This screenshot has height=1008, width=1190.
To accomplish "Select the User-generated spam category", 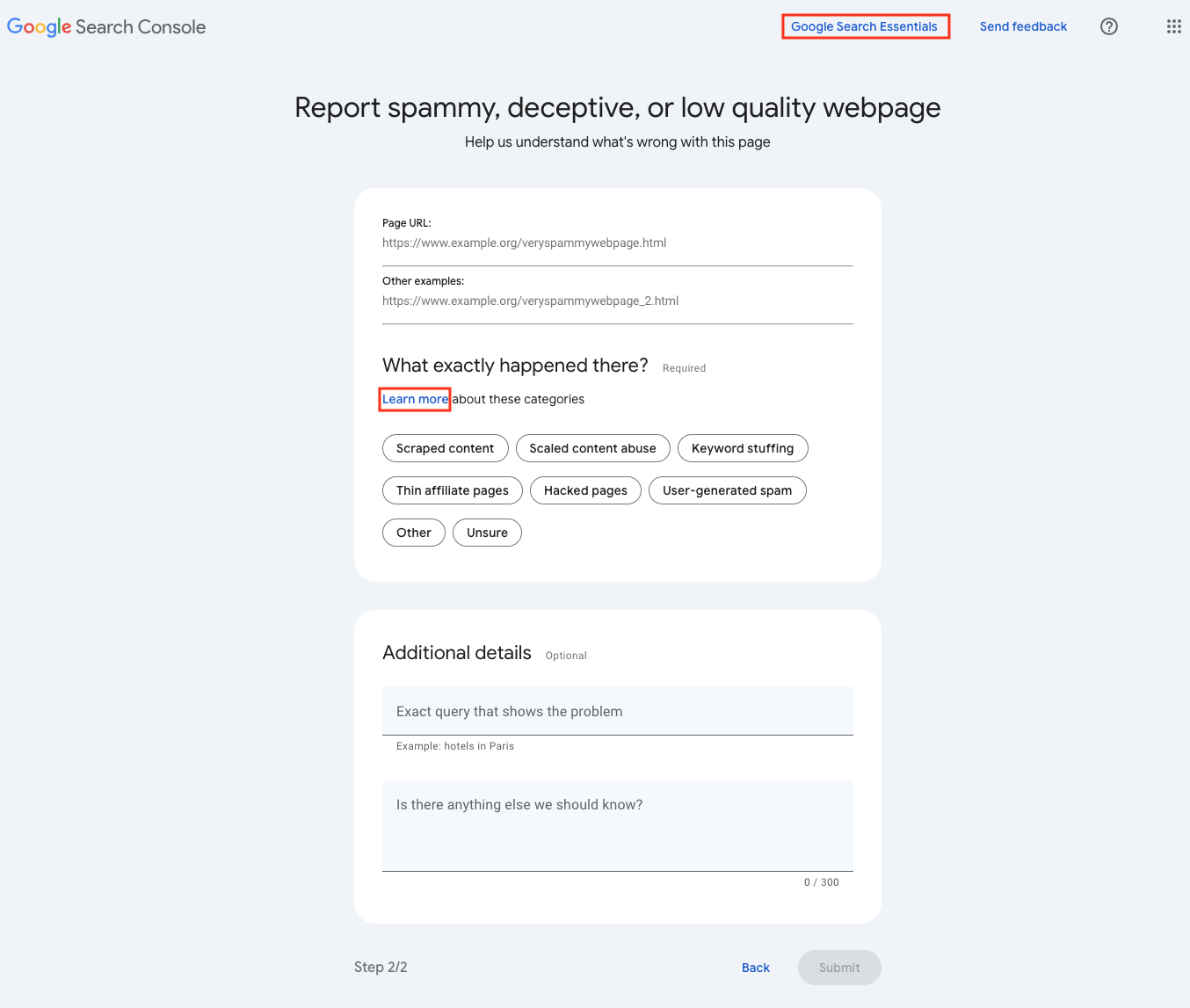I will click(727, 490).
